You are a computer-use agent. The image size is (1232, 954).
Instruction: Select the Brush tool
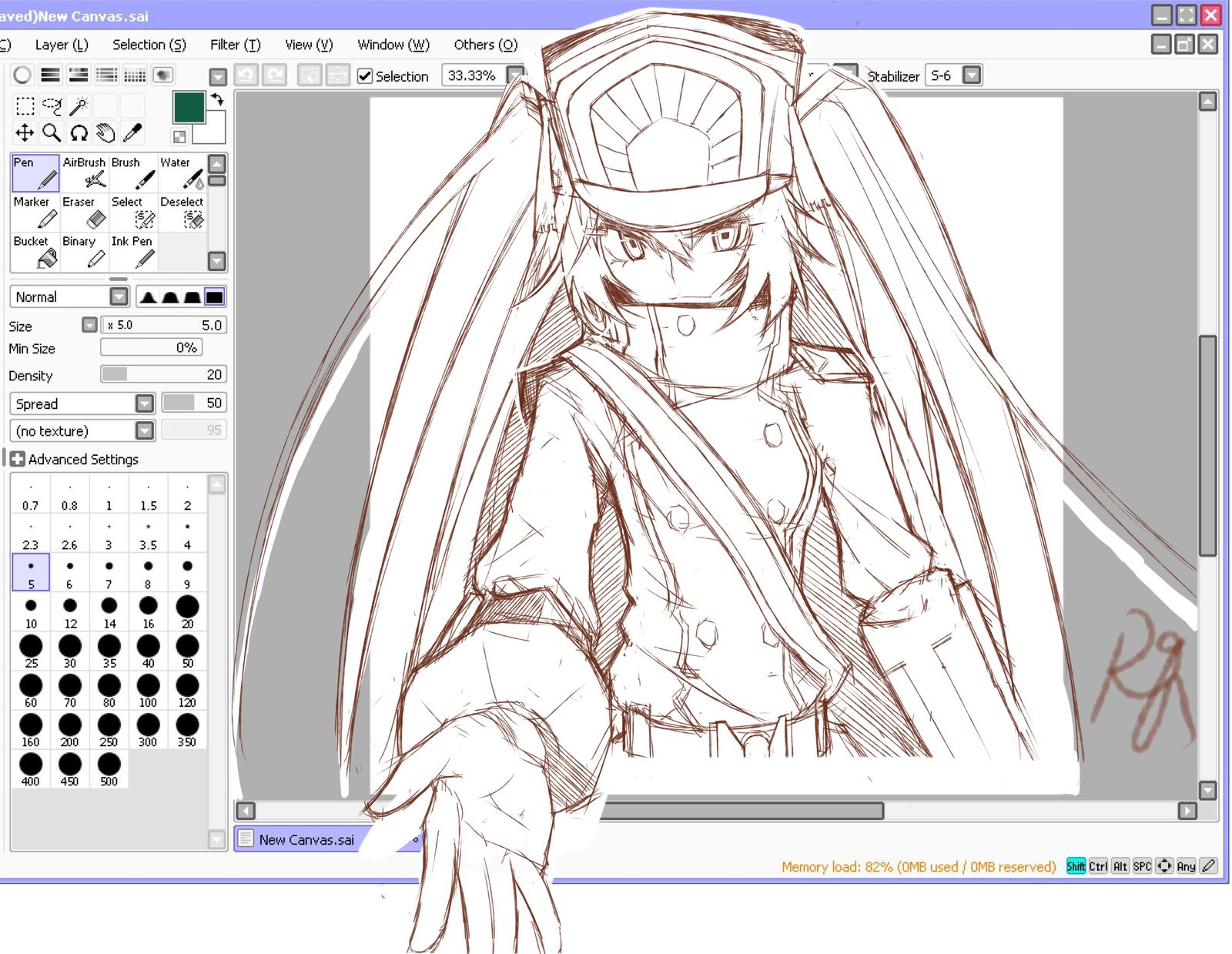click(133, 172)
